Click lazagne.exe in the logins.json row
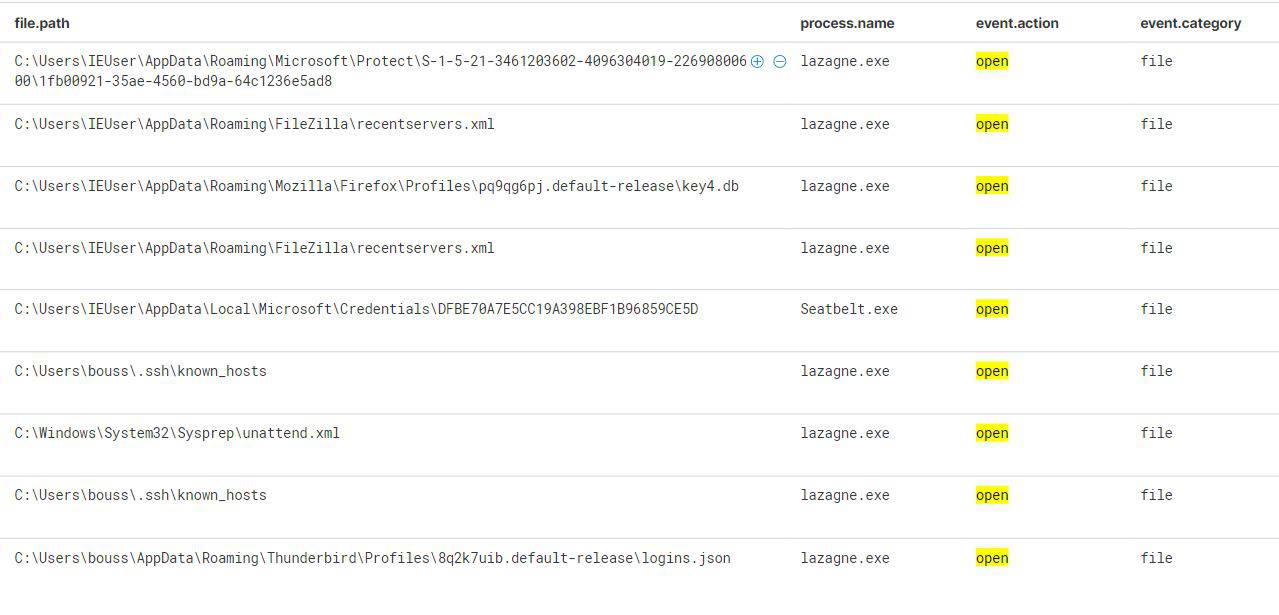 click(844, 558)
